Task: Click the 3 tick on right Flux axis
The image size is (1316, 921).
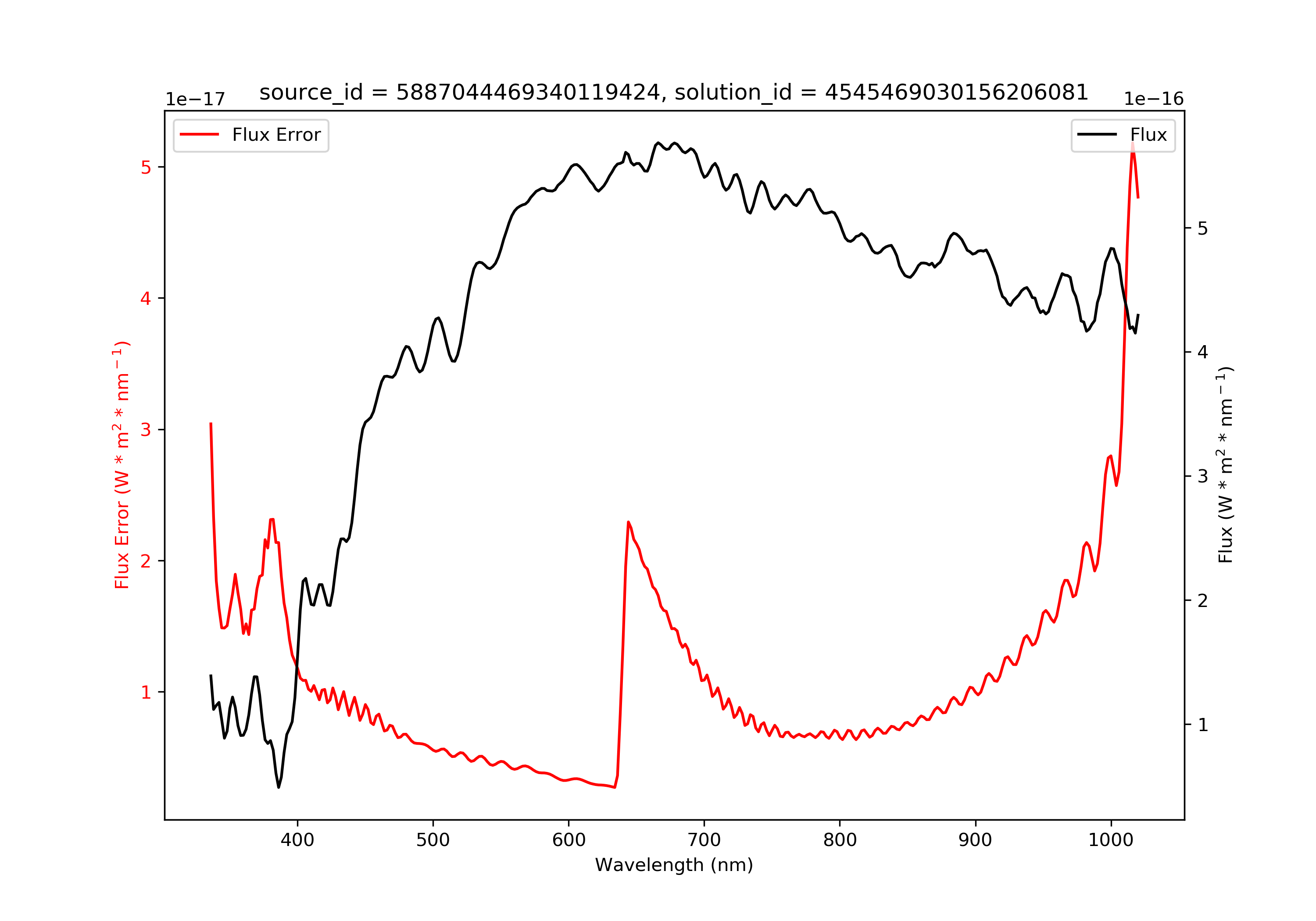Action: pyautogui.click(x=1202, y=476)
